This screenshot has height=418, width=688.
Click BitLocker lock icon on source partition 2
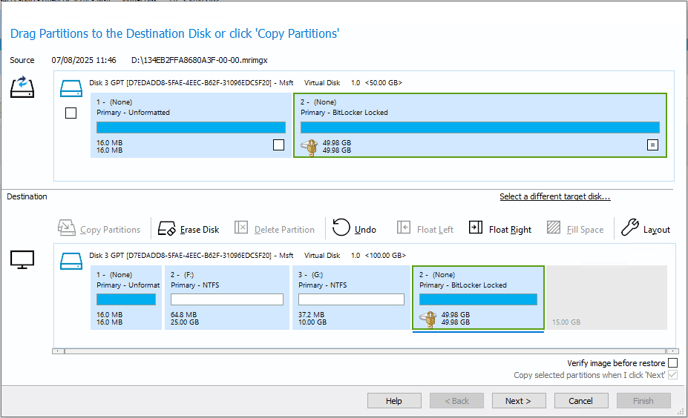pos(310,147)
